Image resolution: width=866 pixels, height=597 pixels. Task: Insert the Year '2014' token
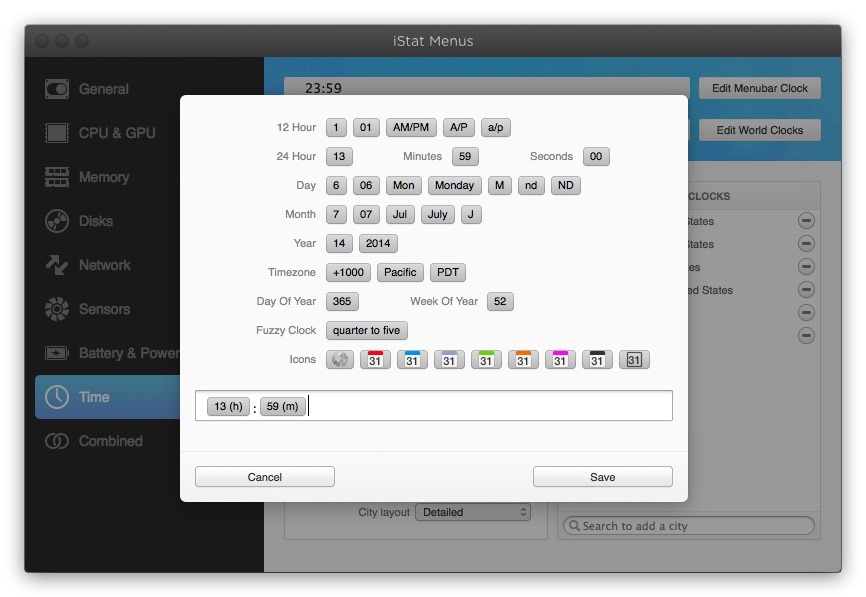pos(378,243)
